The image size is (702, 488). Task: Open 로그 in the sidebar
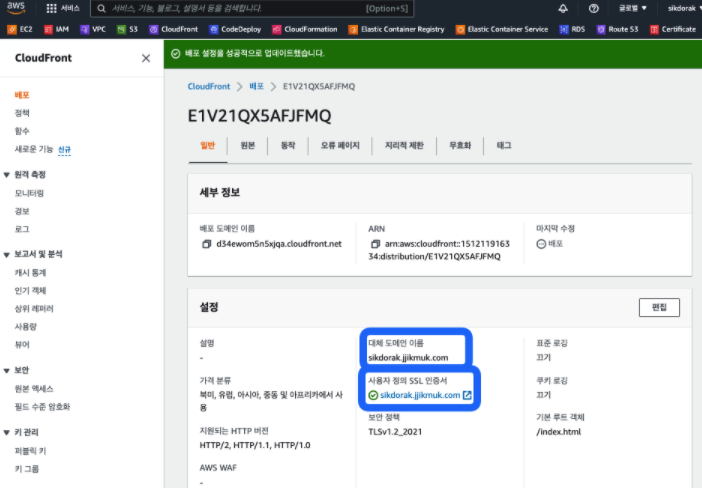pyautogui.click(x=22, y=229)
